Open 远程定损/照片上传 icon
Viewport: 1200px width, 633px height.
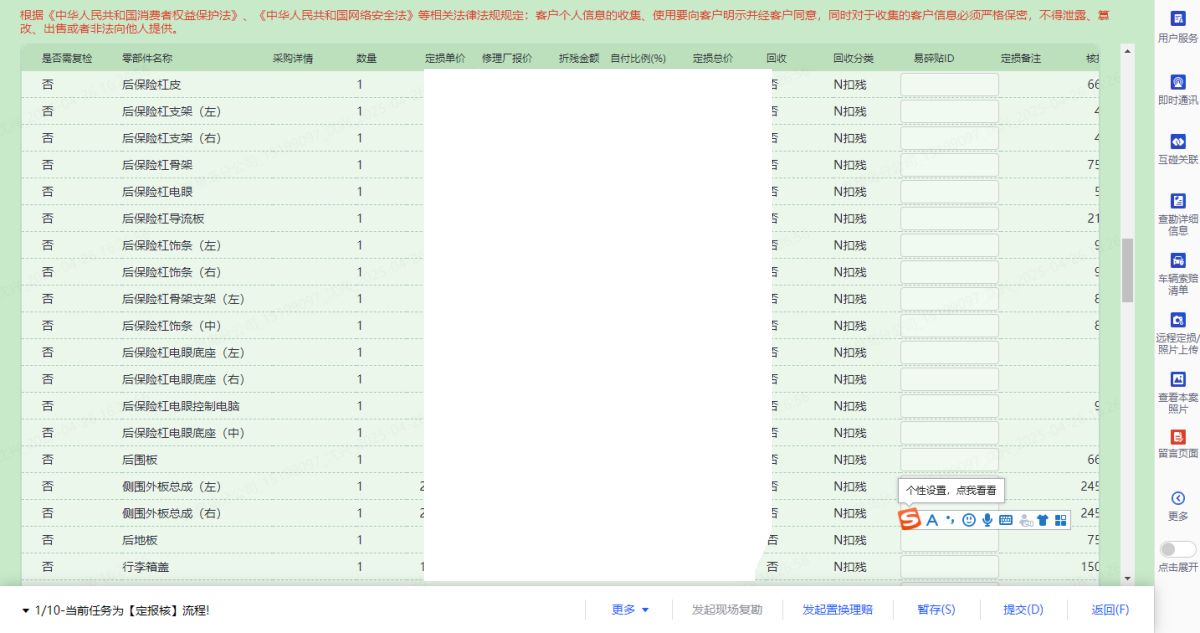[1177, 320]
